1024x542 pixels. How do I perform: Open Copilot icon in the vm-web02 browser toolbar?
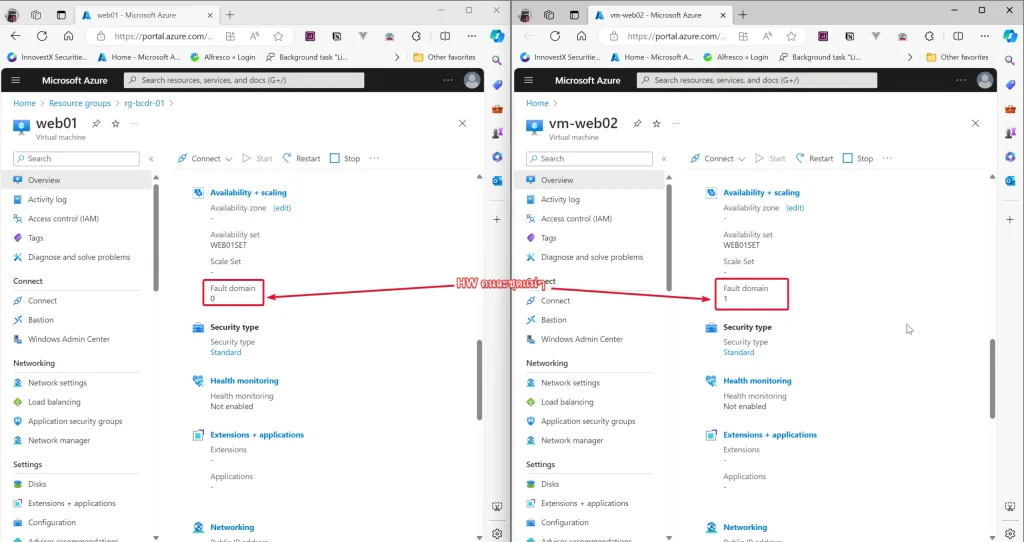click(x=1010, y=36)
